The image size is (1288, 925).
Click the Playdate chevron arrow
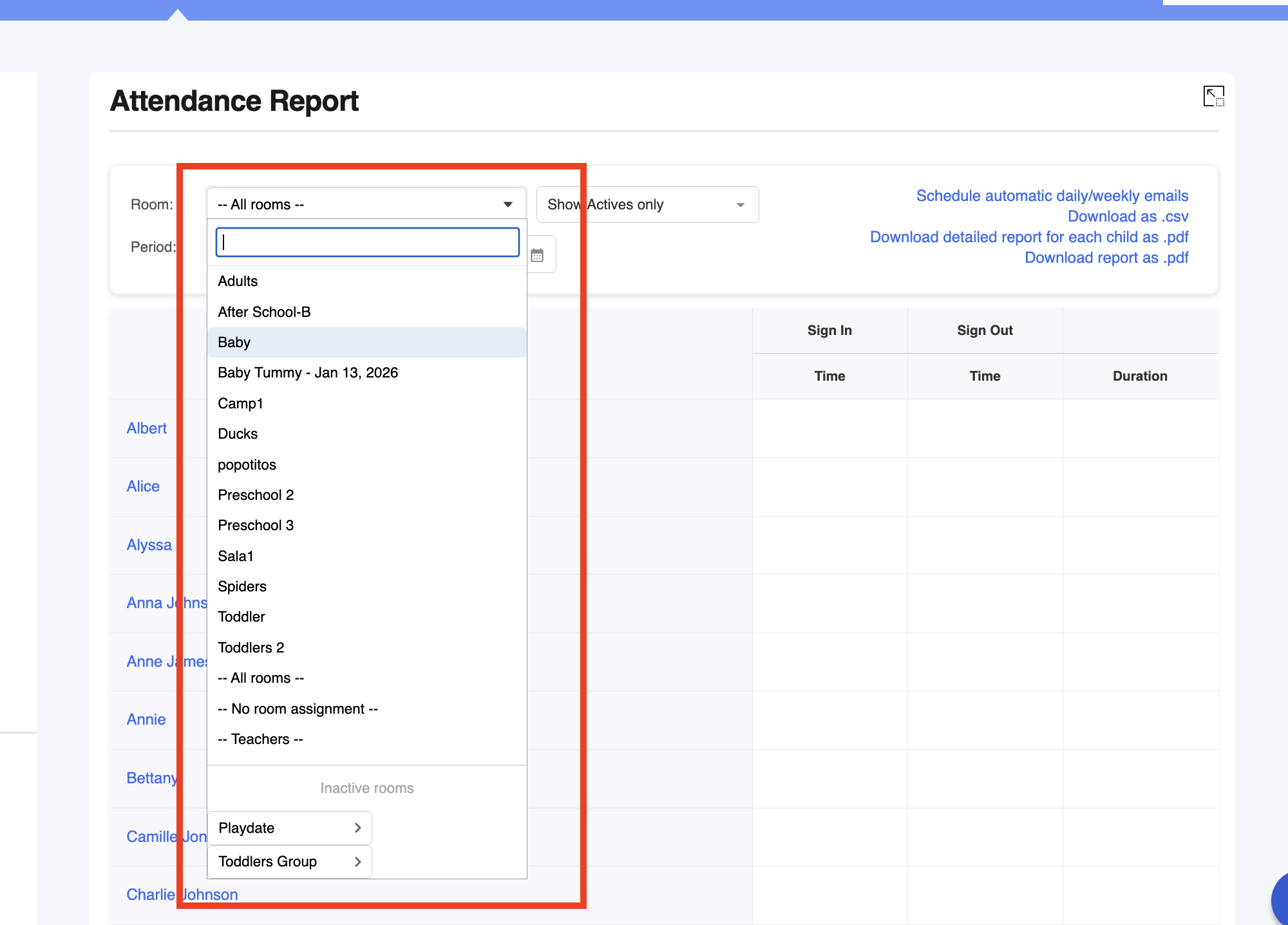click(x=358, y=828)
